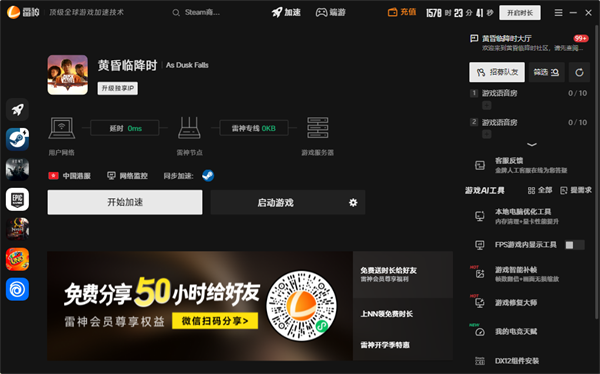Switch to the 加速 tab
The height and width of the screenshot is (374, 600).
point(286,13)
